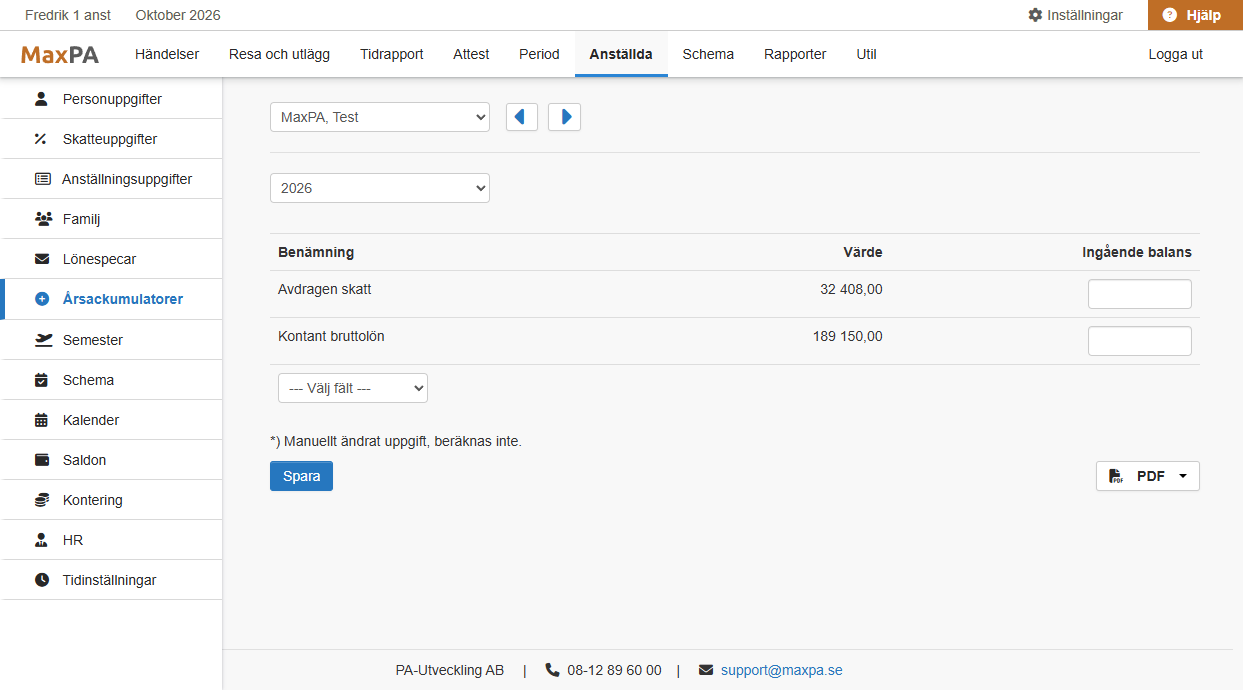1243x690 pixels.
Task: Click the Logga ut link
Action: [1176, 54]
